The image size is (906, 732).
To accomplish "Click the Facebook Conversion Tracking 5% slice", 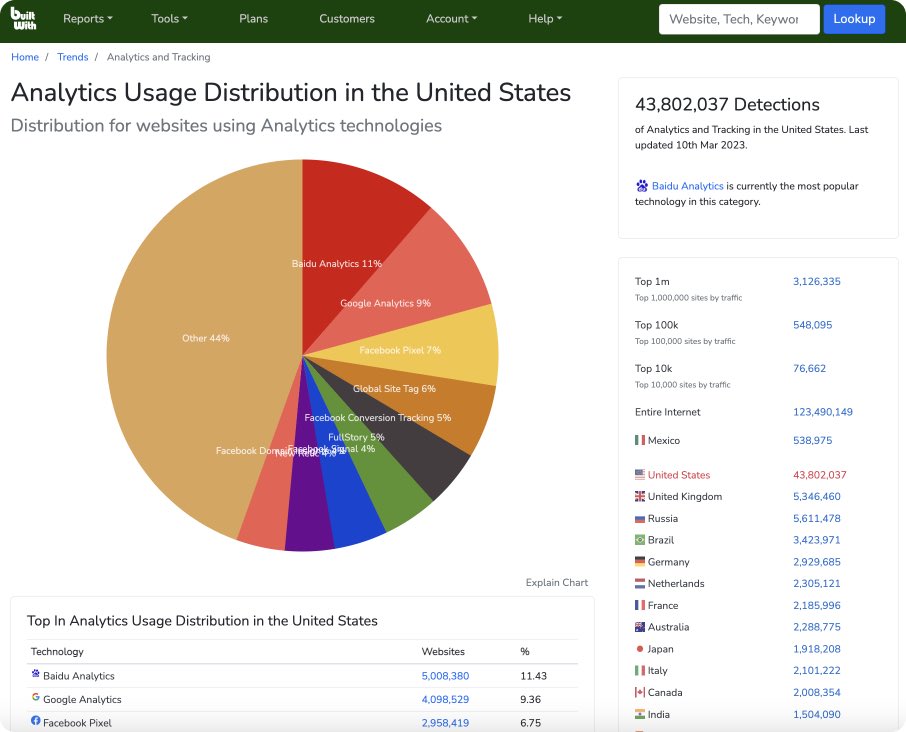I will (430, 456).
